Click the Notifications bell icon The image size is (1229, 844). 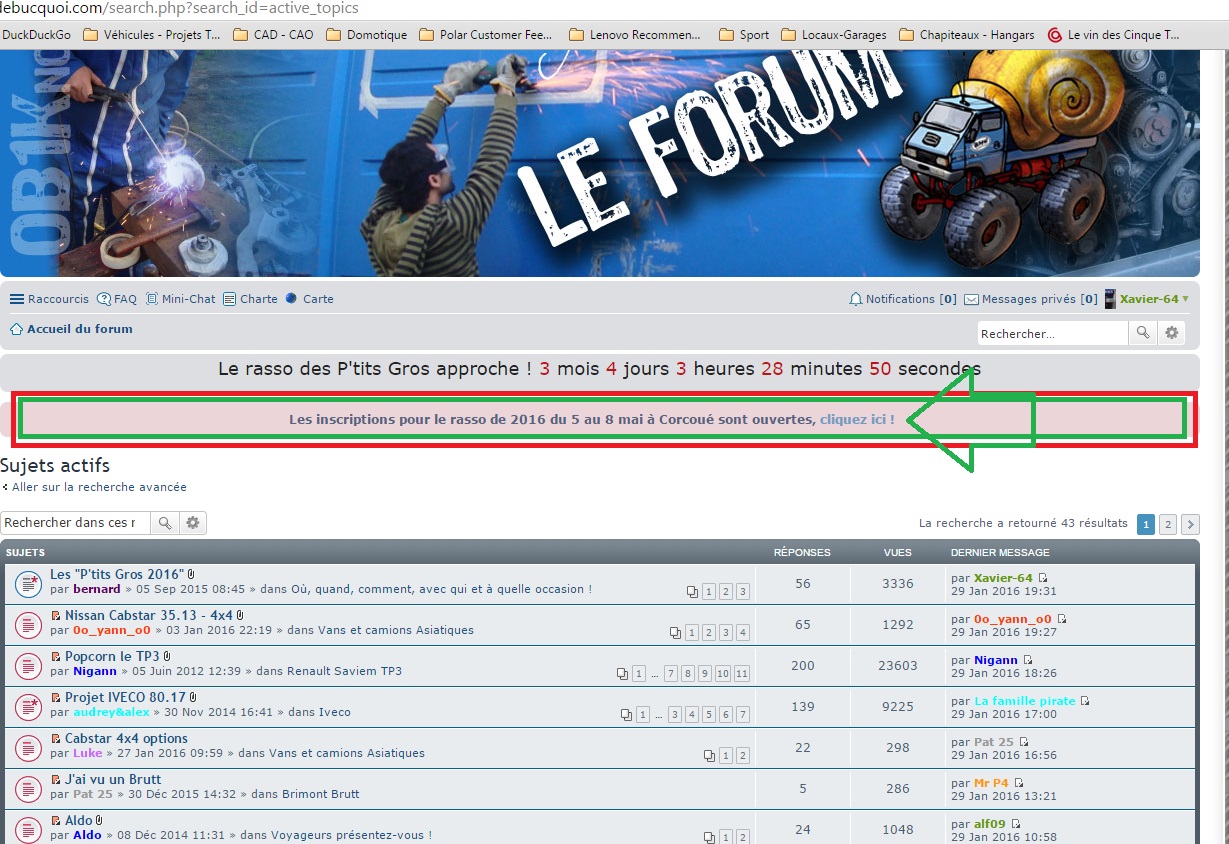(x=855, y=299)
